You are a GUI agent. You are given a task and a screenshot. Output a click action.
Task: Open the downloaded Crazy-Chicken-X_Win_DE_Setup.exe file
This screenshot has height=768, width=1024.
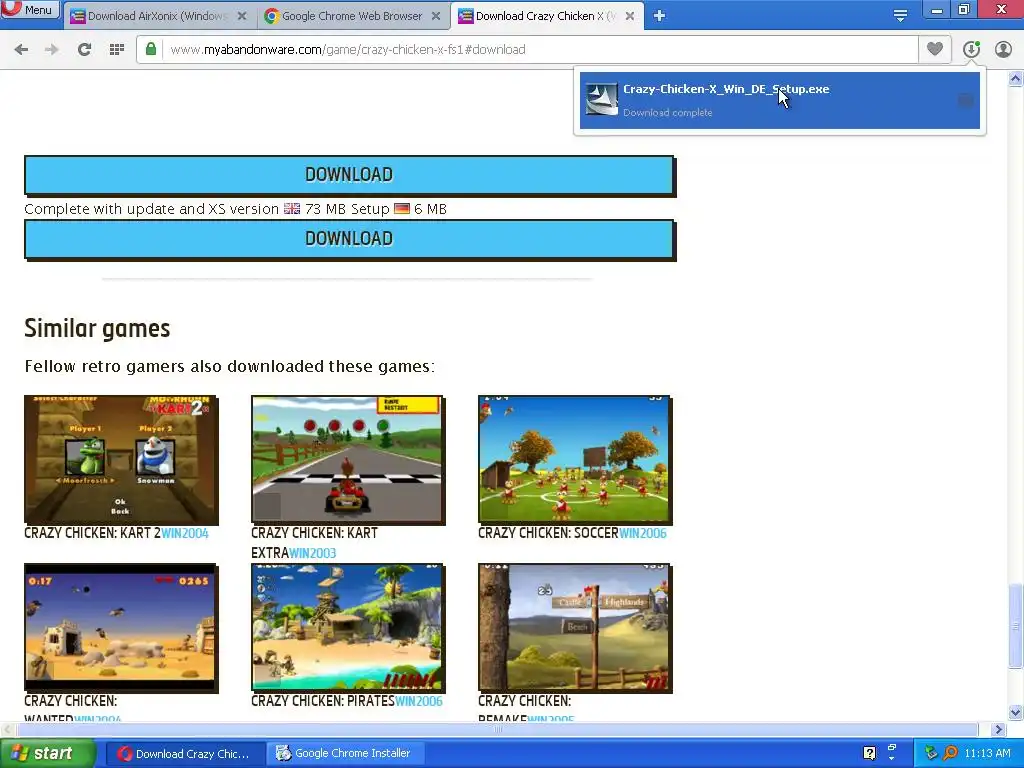pyautogui.click(x=780, y=101)
